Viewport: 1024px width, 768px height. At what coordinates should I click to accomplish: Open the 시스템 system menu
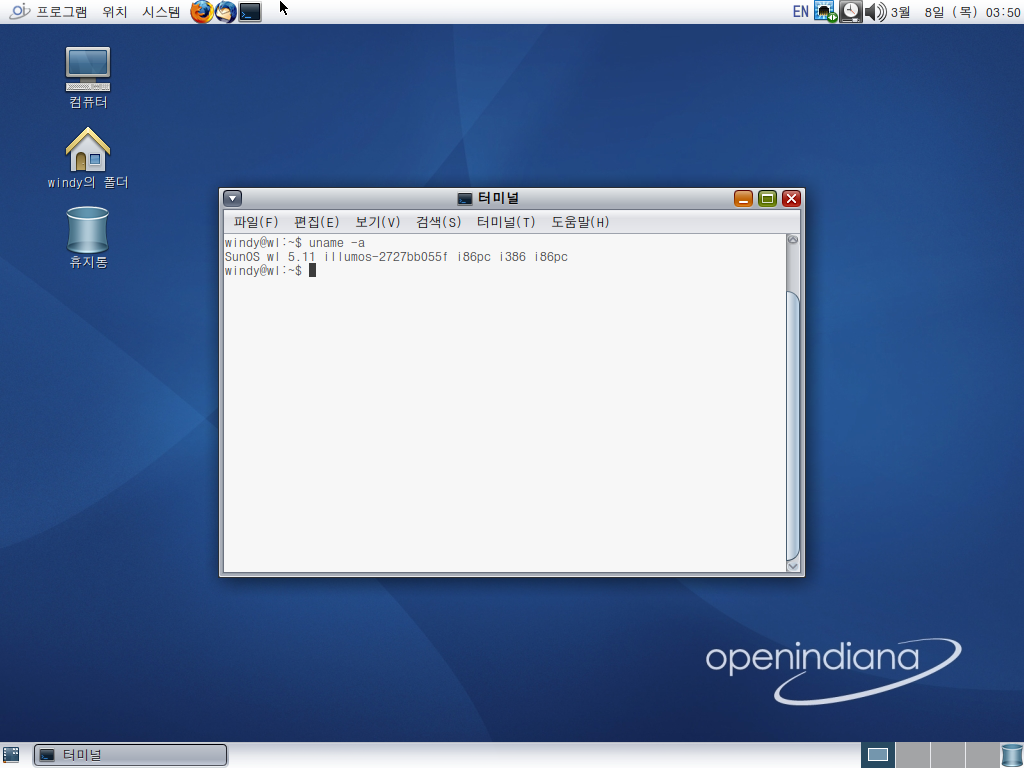[161, 12]
